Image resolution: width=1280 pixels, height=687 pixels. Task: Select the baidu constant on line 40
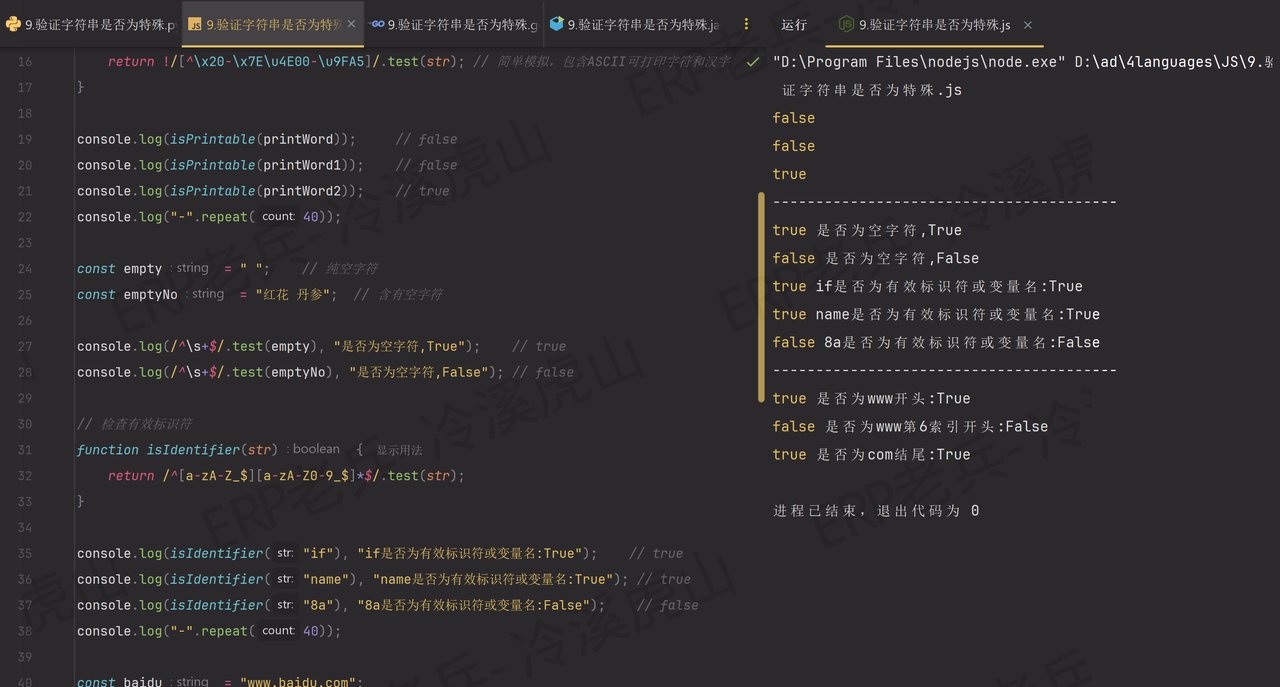coord(142,681)
